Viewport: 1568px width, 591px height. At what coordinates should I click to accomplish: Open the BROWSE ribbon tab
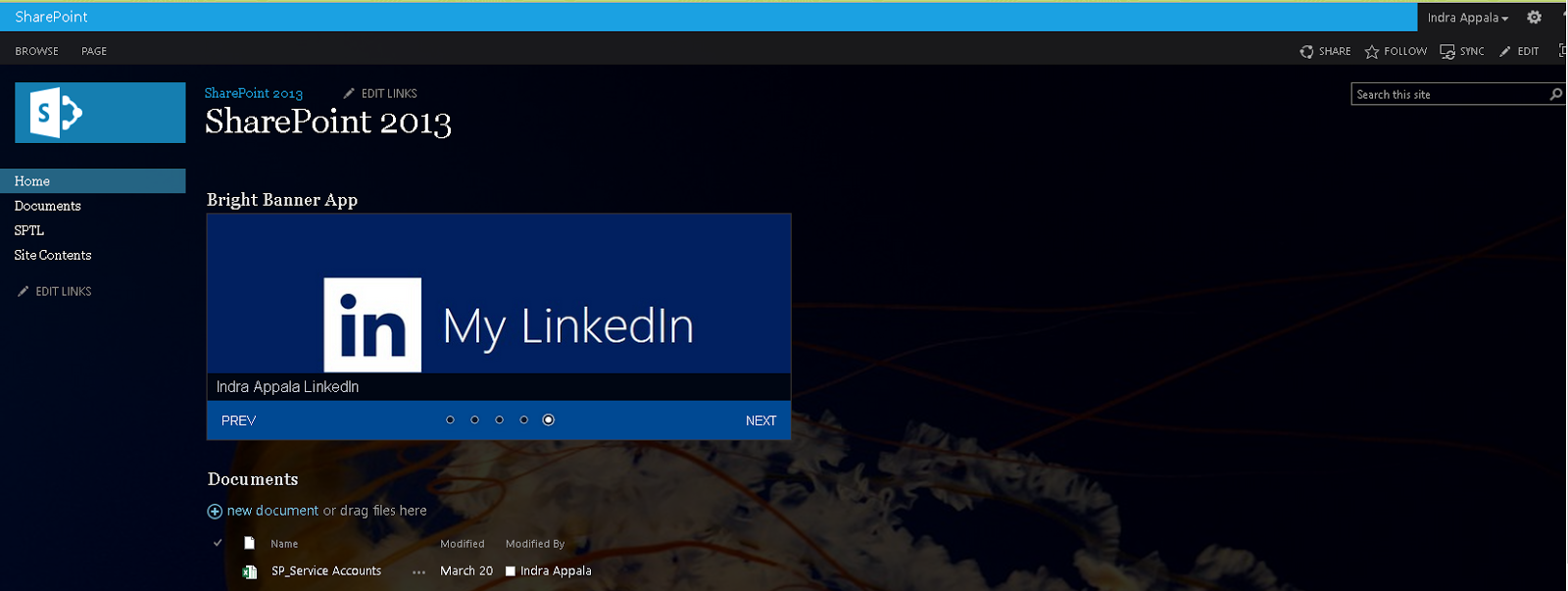[x=37, y=51]
